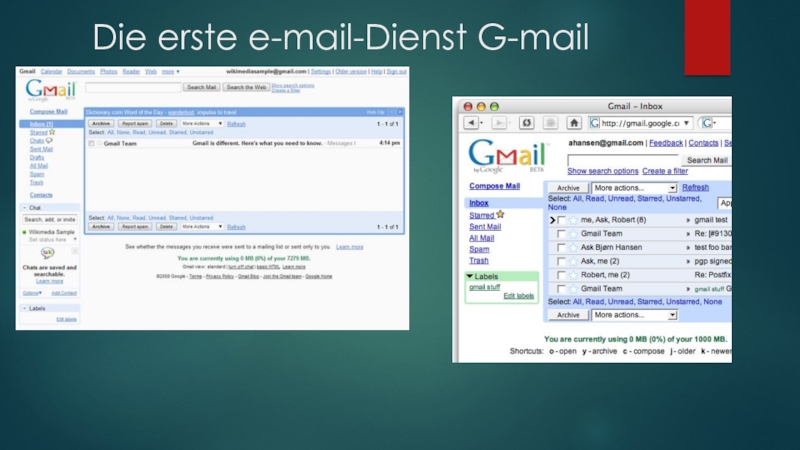The height and width of the screenshot is (450, 800).
Task: Star the 'Ask Bjørn Hansen' message
Action: pos(574,247)
